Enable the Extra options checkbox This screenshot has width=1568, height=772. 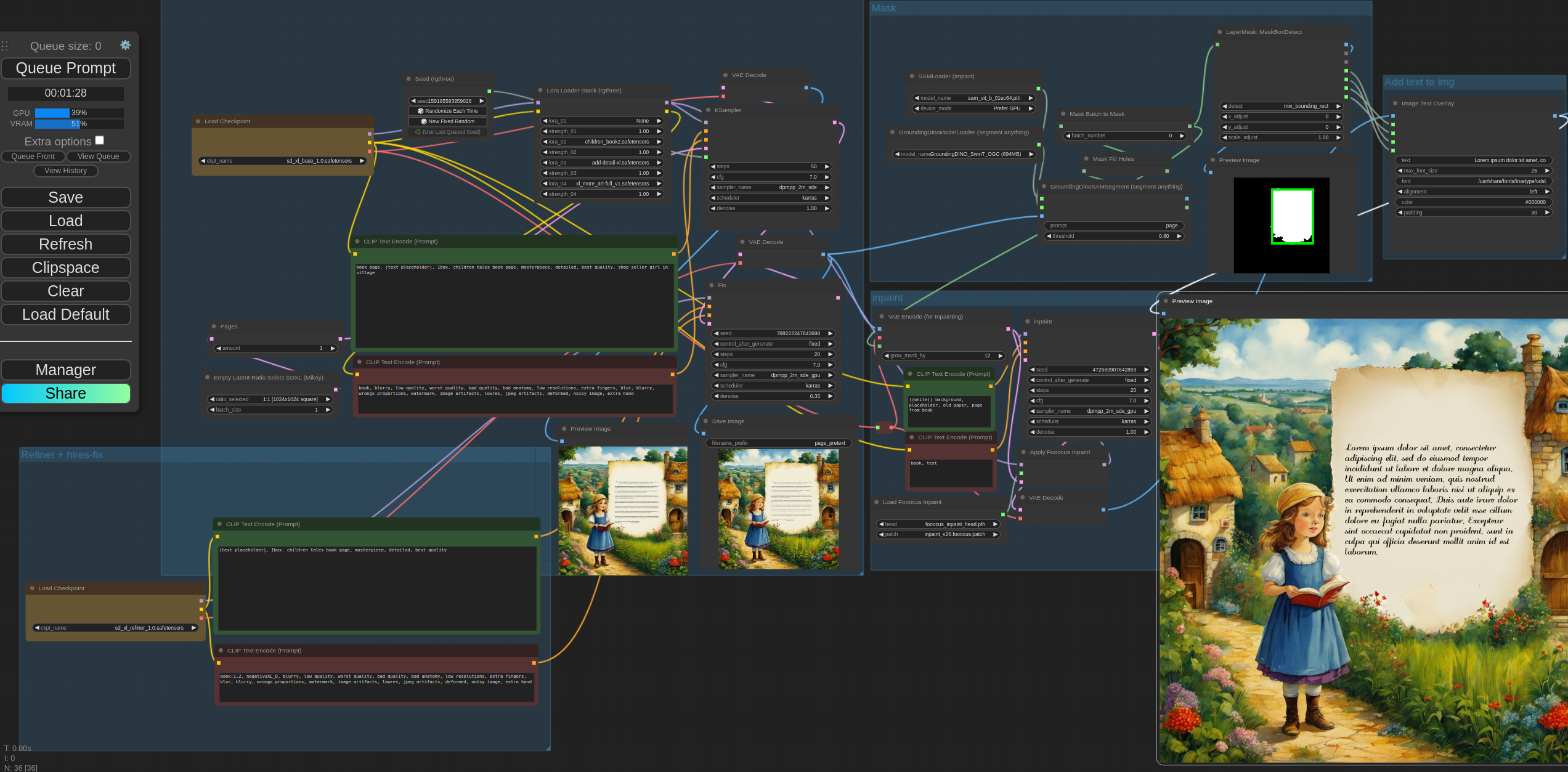(x=100, y=140)
